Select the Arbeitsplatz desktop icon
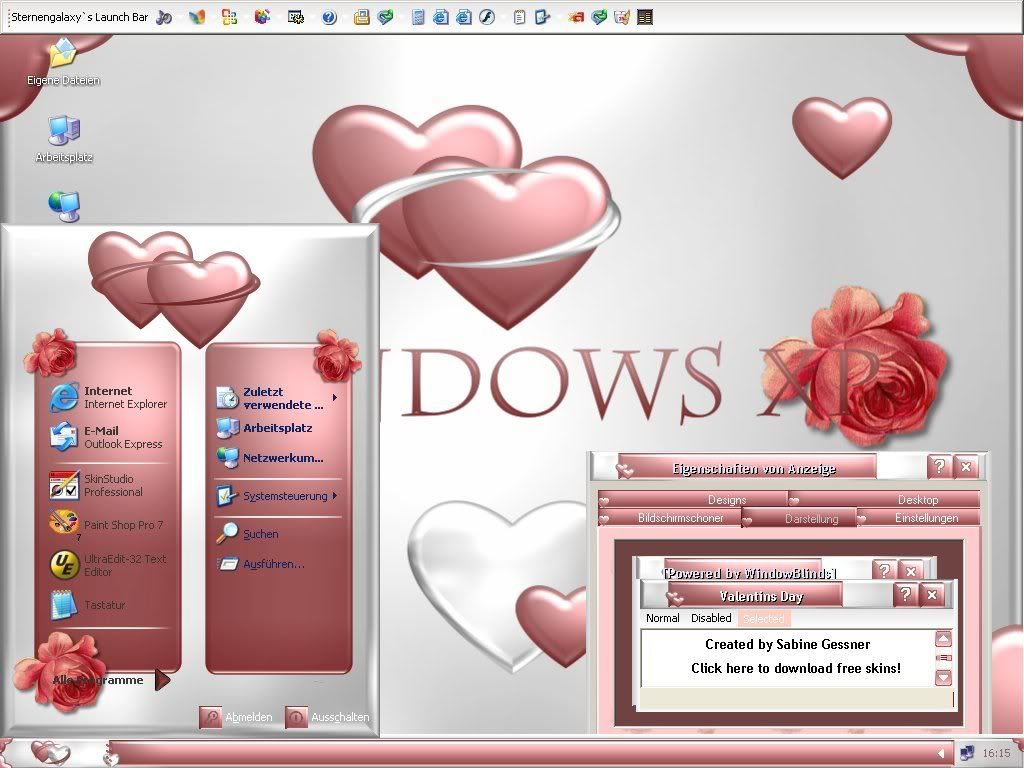 click(x=64, y=138)
